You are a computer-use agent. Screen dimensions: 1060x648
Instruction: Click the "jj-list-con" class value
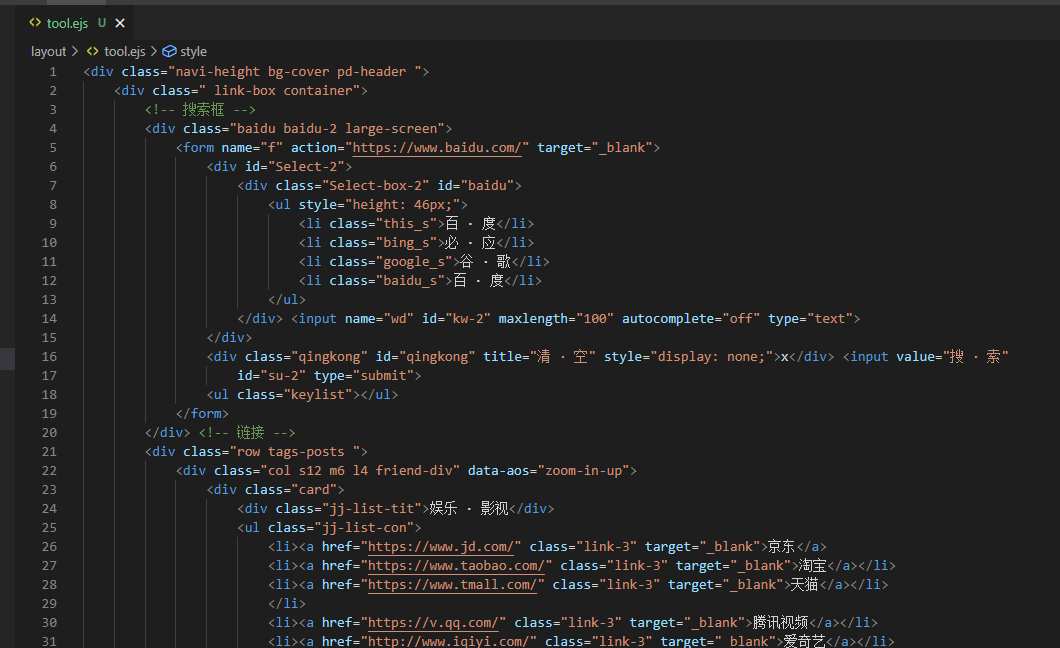coord(364,528)
